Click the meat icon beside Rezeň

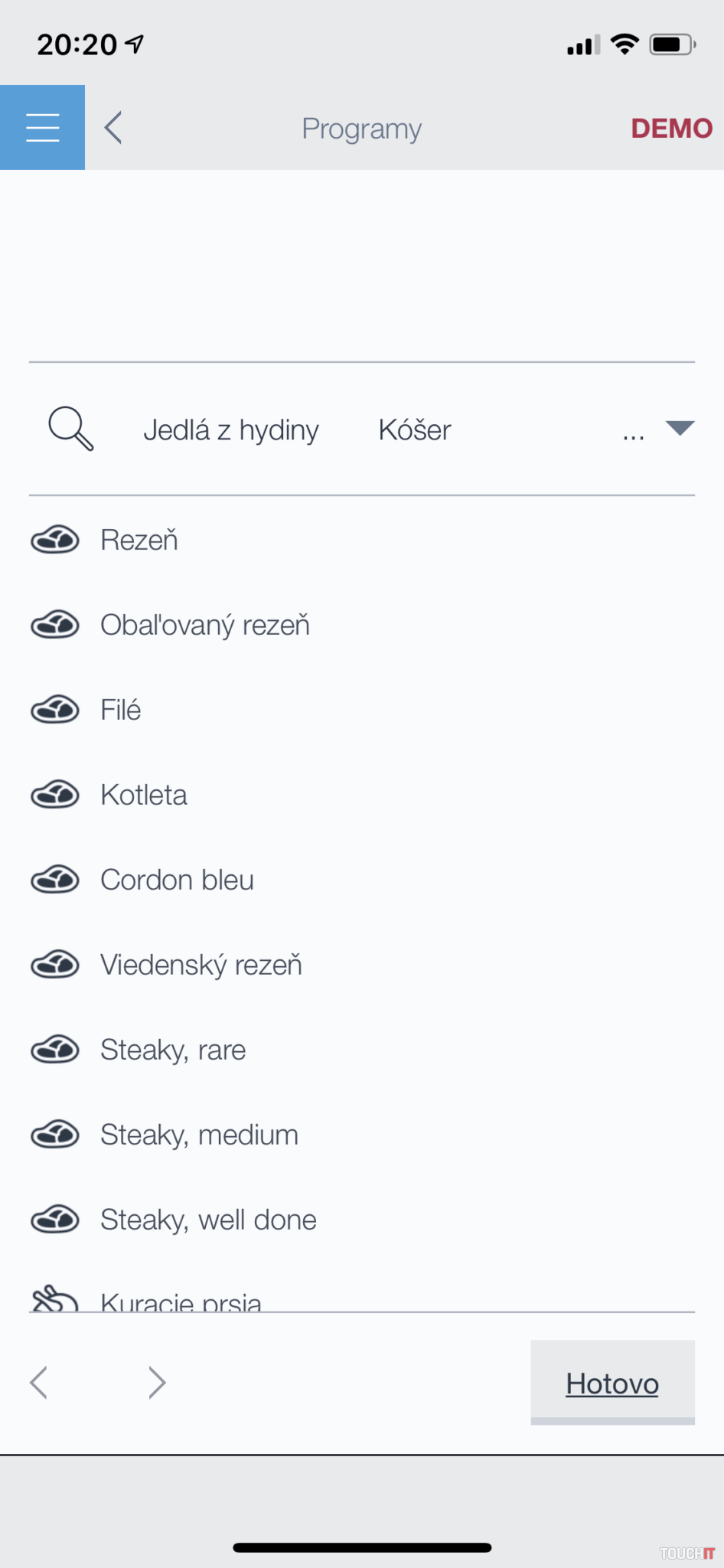(x=55, y=541)
